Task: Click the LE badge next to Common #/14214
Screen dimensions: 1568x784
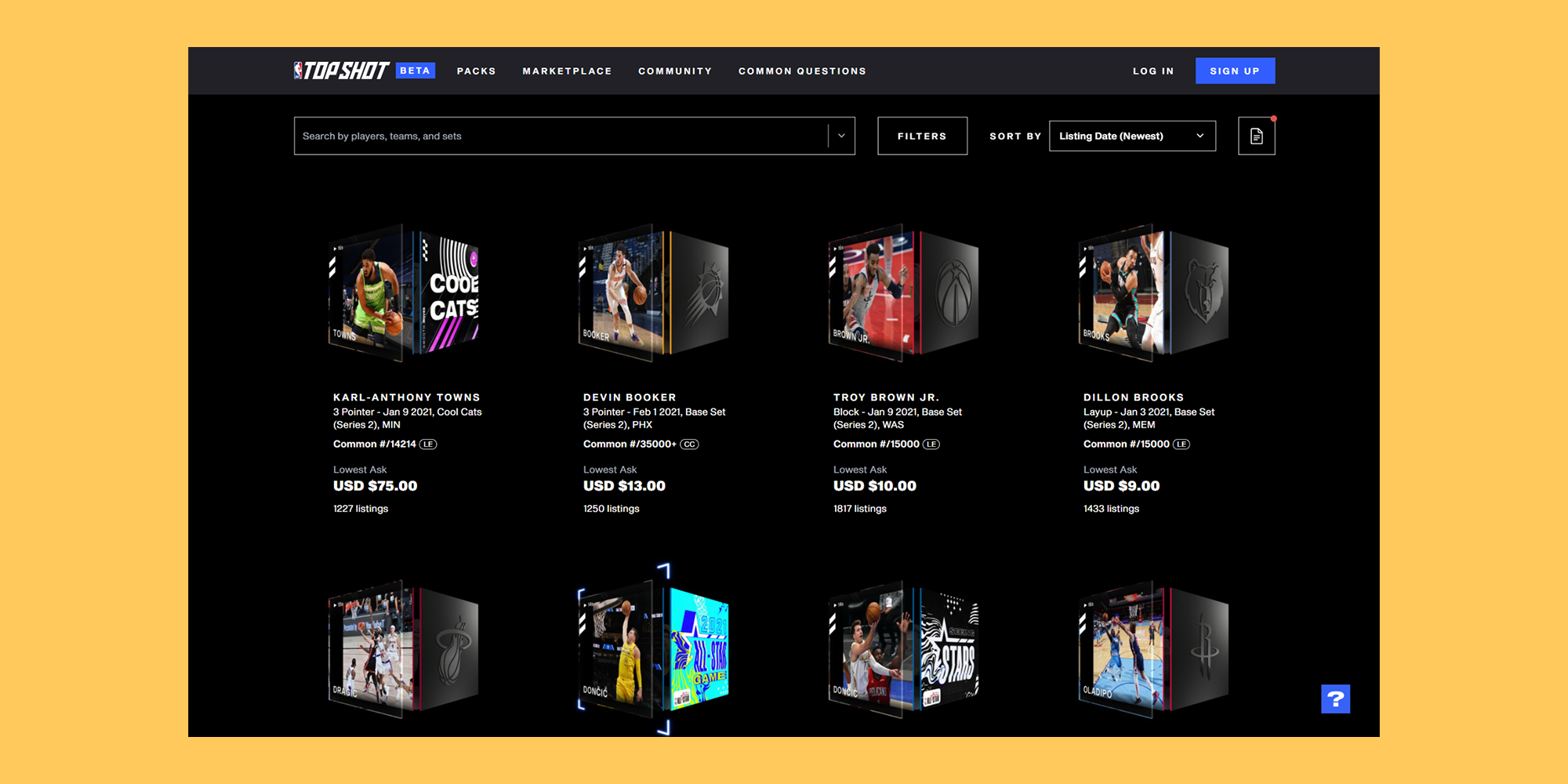Action: 428,444
